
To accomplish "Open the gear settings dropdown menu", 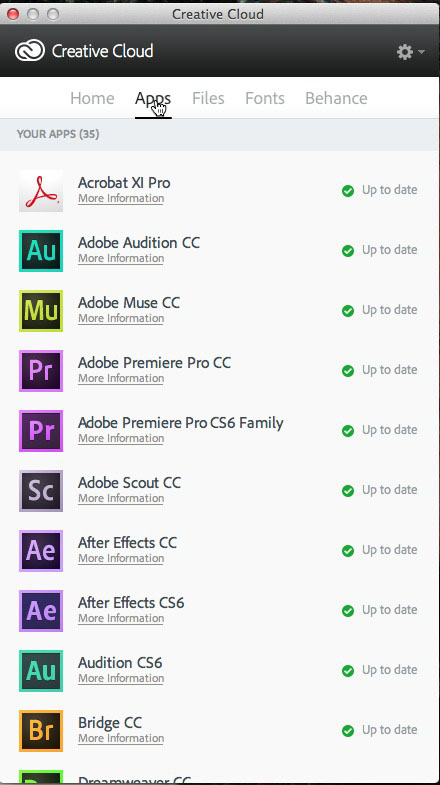I will [410, 52].
